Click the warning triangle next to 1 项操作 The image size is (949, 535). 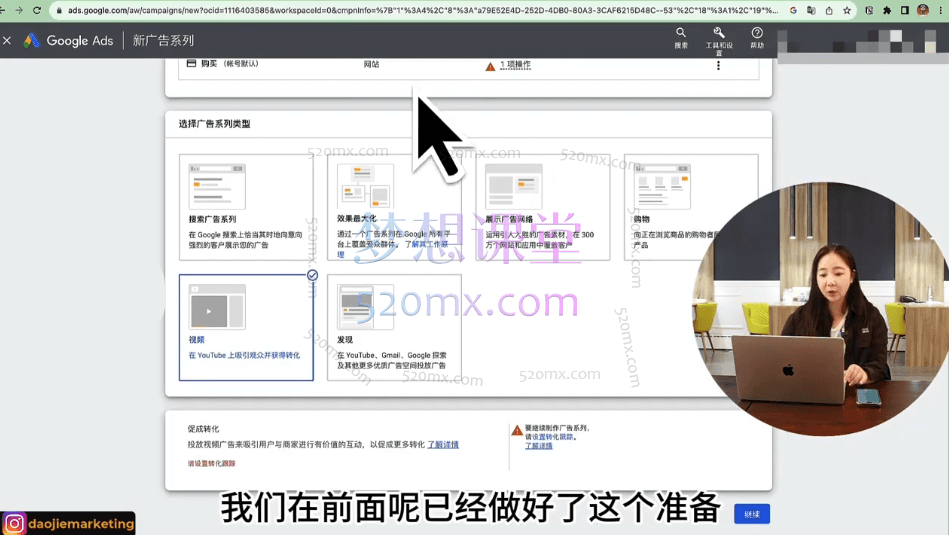(x=490, y=67)
